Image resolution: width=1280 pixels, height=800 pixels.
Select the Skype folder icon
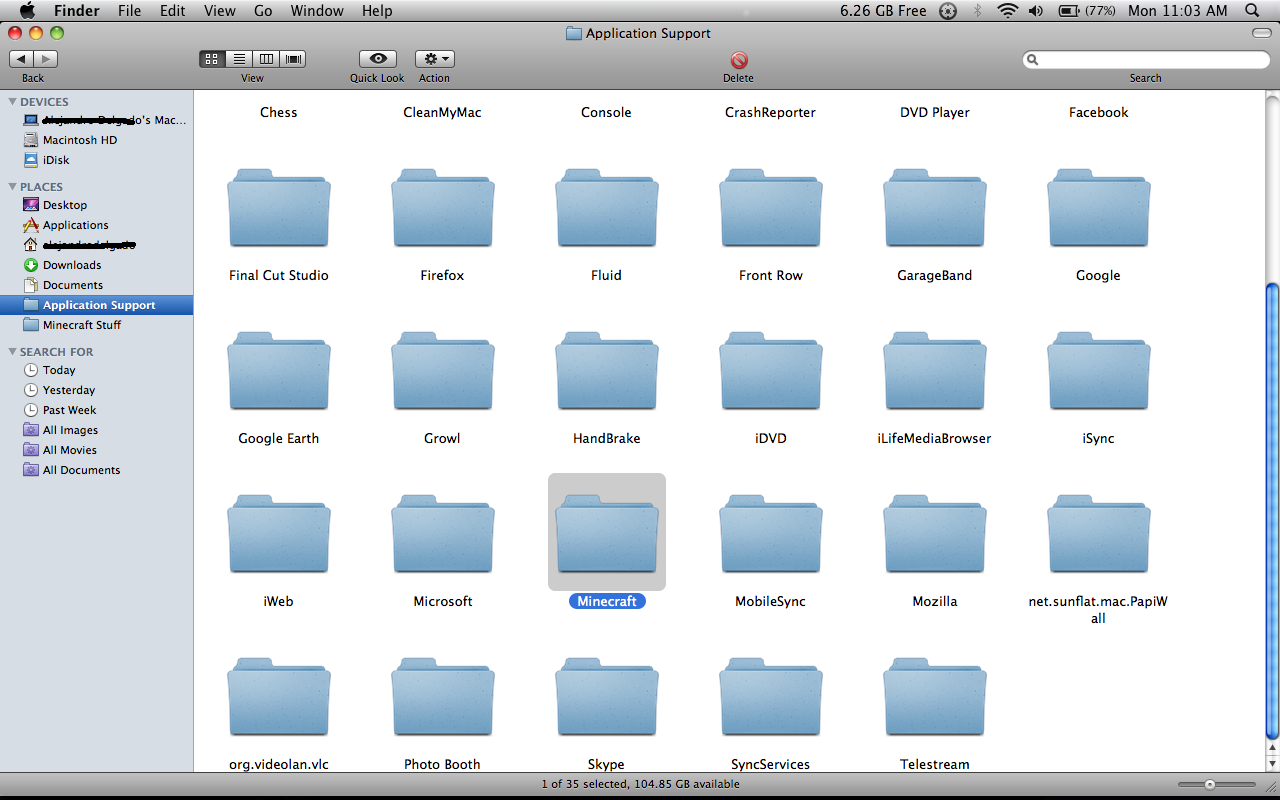[x=607, y=696]
